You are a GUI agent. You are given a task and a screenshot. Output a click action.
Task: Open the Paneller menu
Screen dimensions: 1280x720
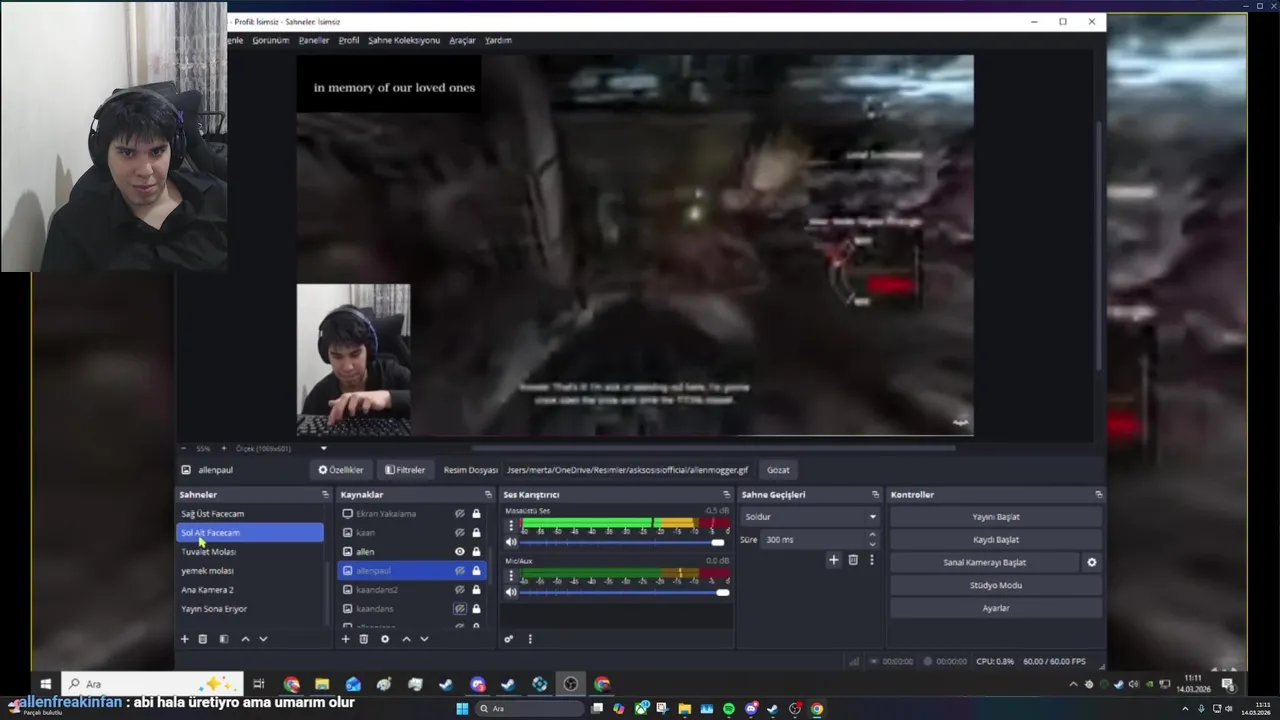click(314, 40)
